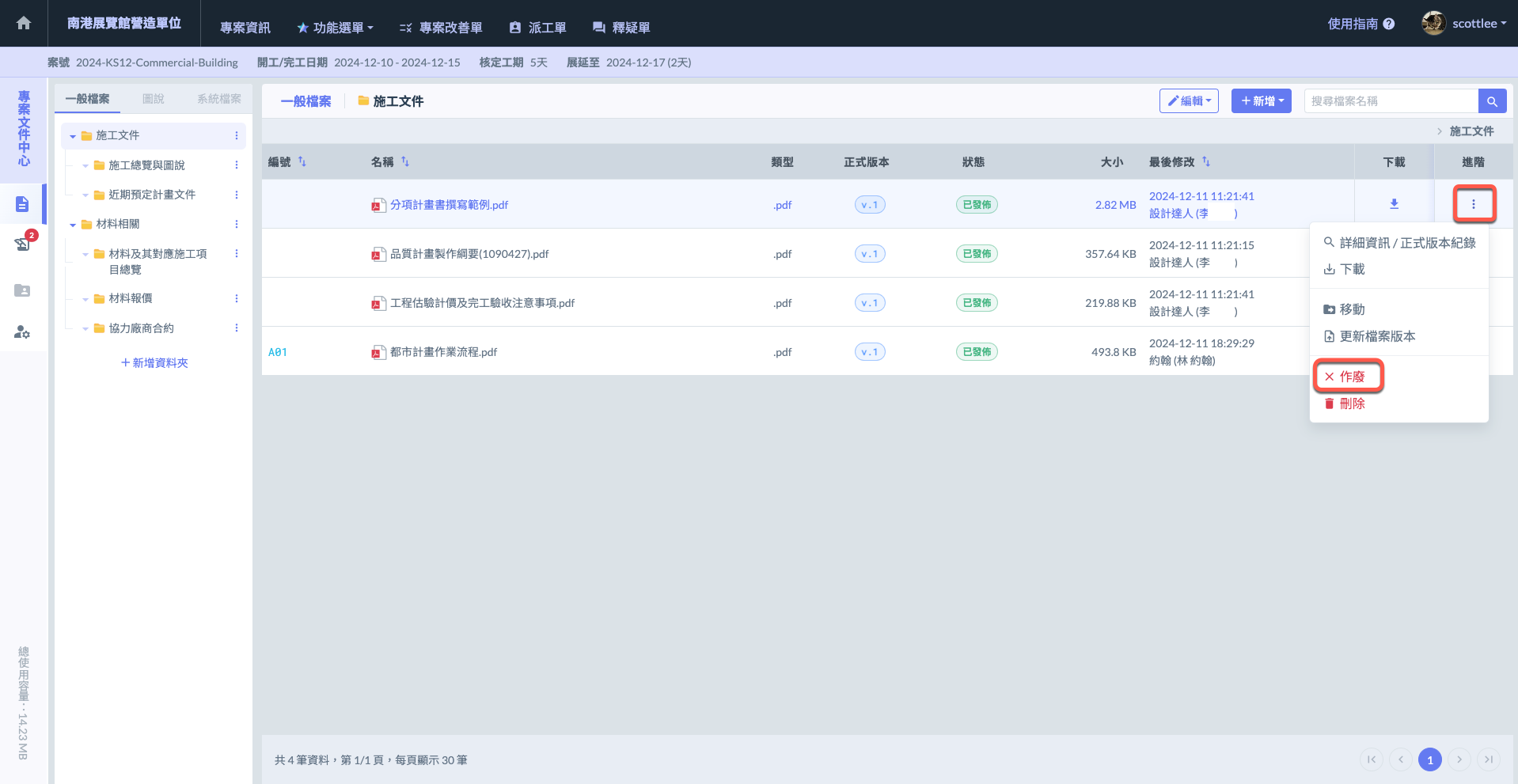Choose 更新檔案版本 in context menu

tap(1376, 336)
